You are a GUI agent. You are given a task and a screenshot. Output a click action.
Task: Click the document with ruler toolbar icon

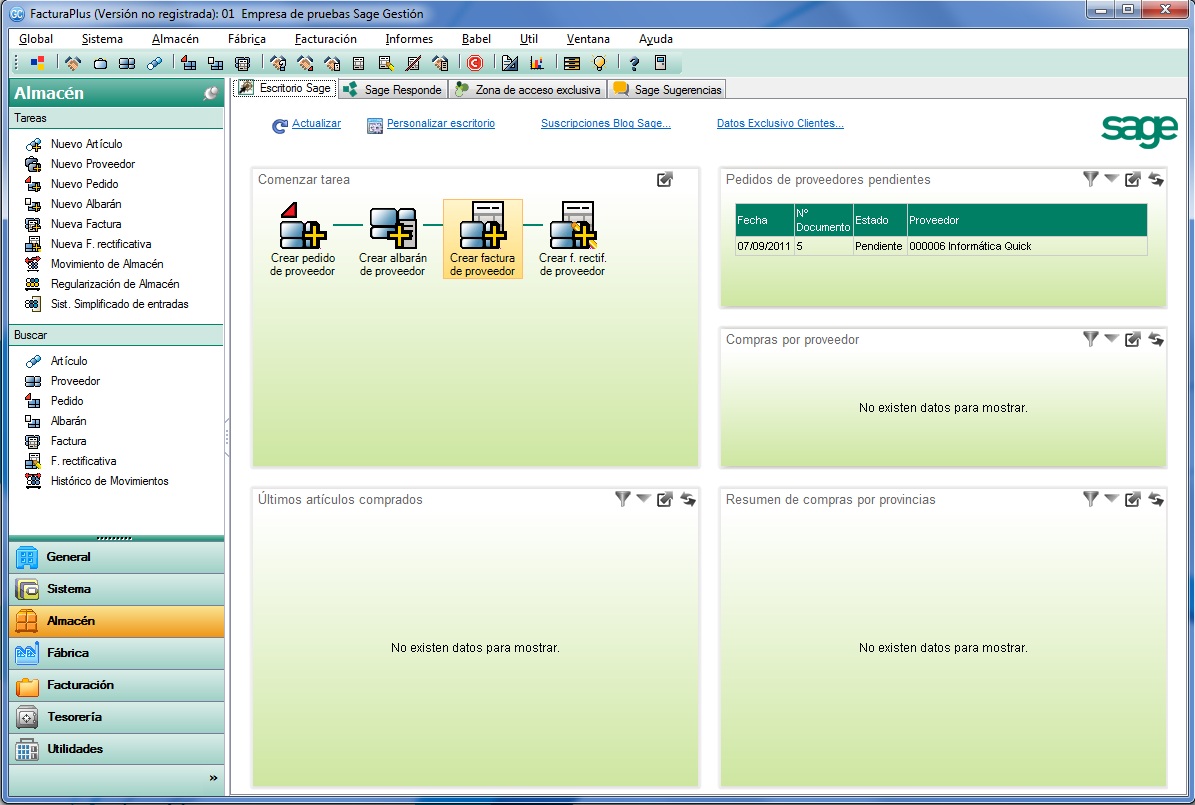(510, 63)
